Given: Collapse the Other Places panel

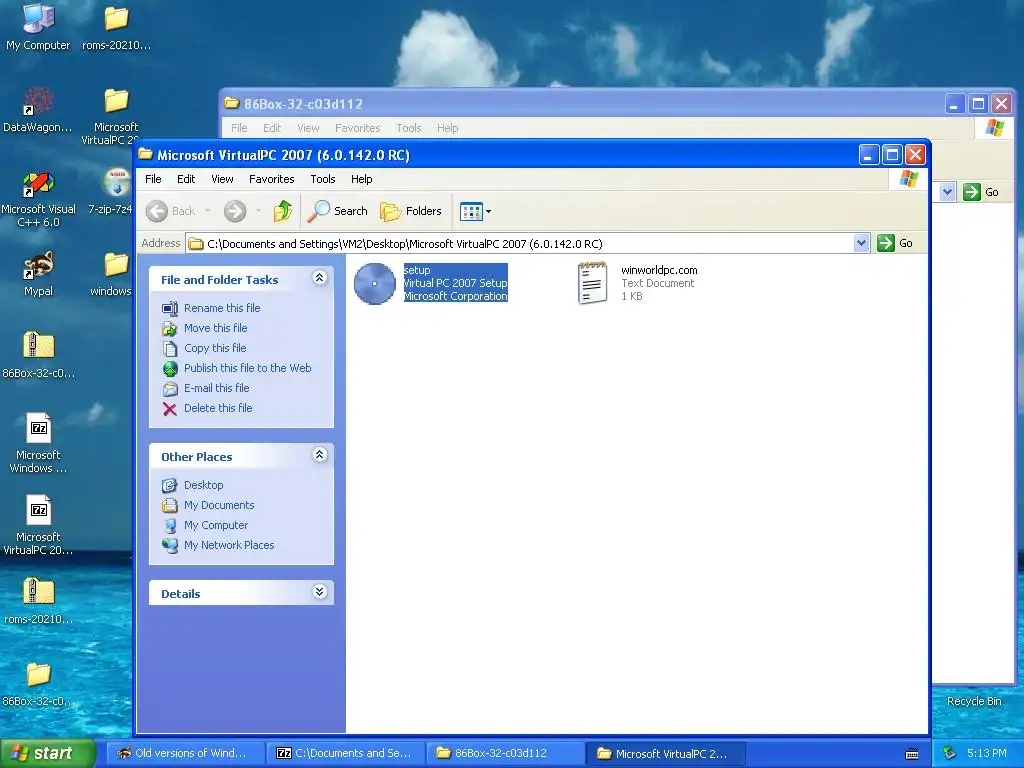Looking at the screenshot, I should 319,455.
